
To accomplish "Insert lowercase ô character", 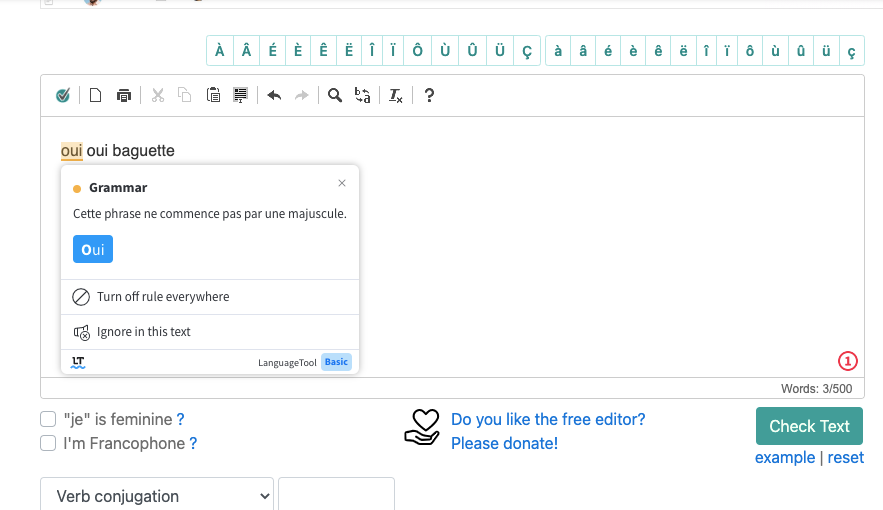I will [x=750, y=51].
